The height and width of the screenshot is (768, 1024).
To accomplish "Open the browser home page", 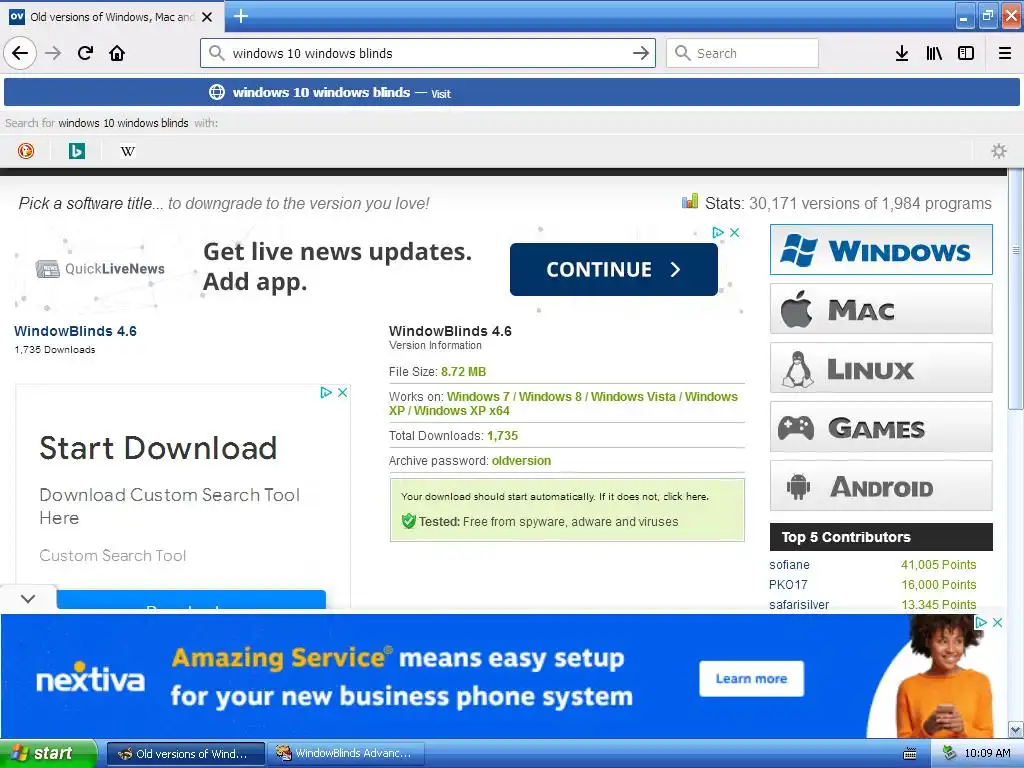I will pos(117,53).
